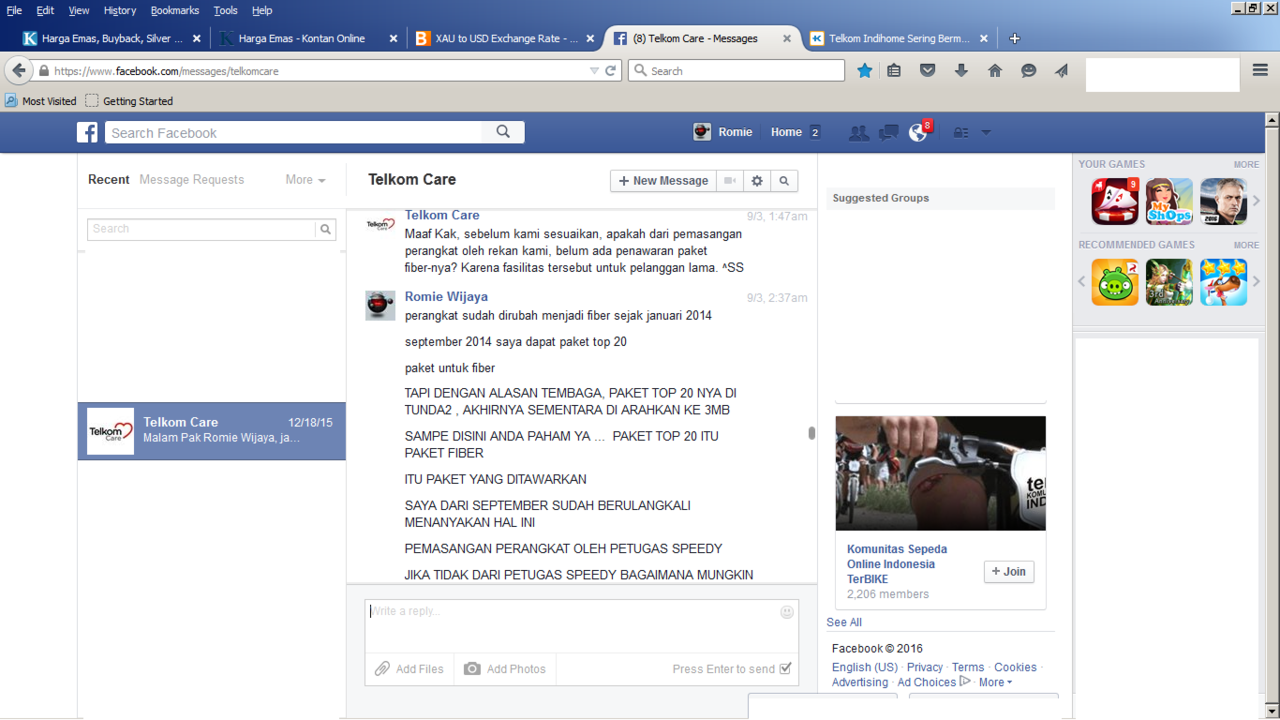Open Firefox Hello chat icon

[x=1028, y=70]
